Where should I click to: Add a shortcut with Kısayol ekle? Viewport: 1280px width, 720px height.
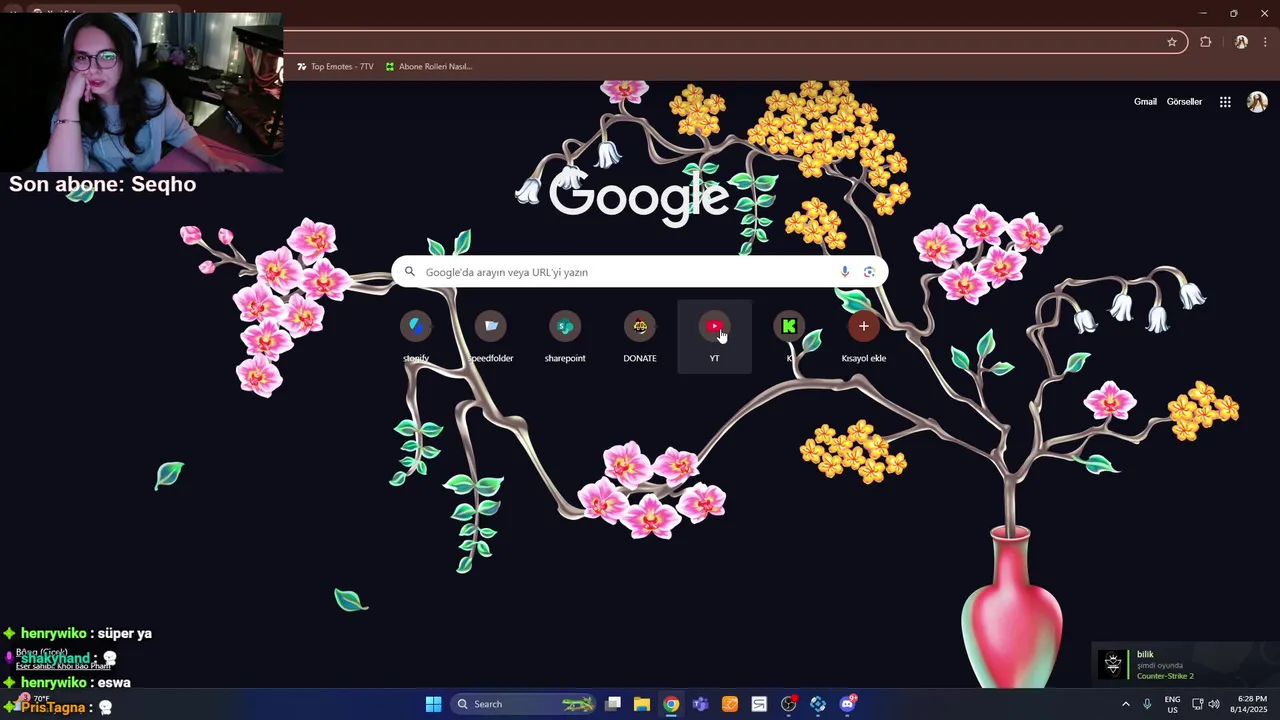pyautogui.click(x=864, y=336)
